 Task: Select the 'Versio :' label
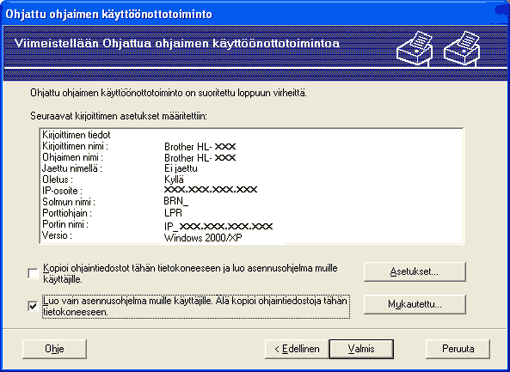tap(57, 235)
